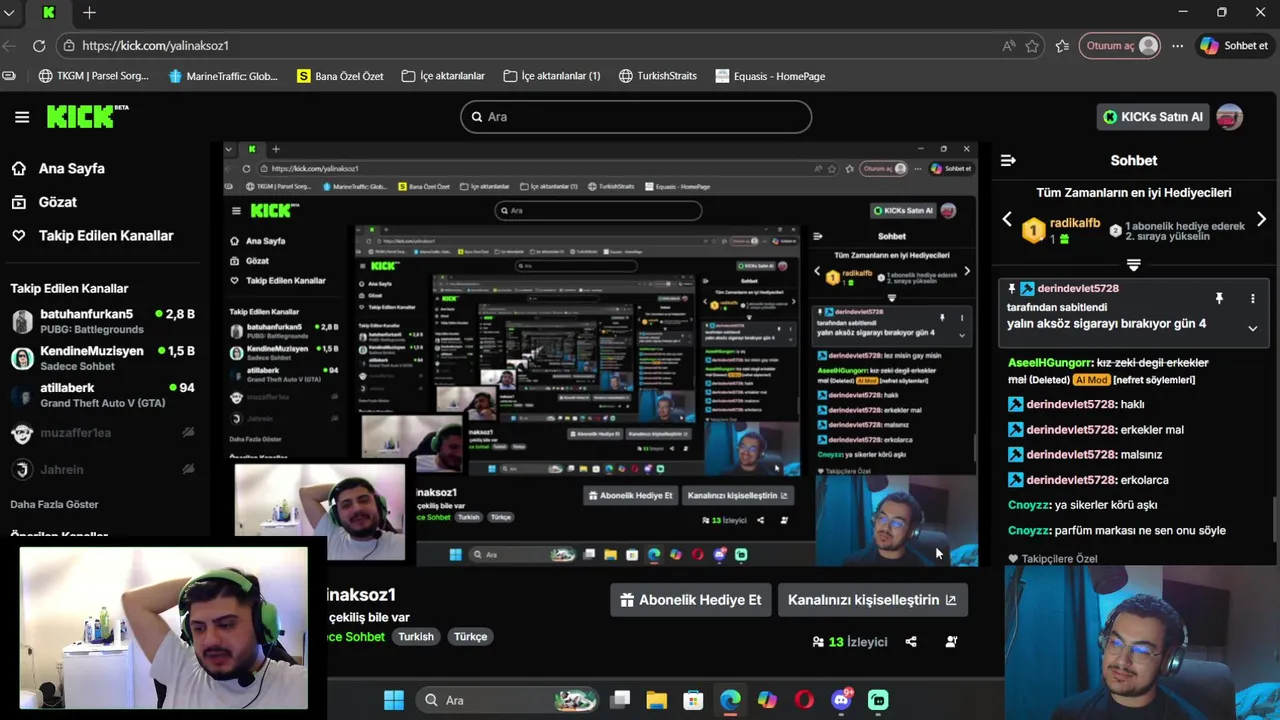Open the green Sohbet category link

pos(356,637)
